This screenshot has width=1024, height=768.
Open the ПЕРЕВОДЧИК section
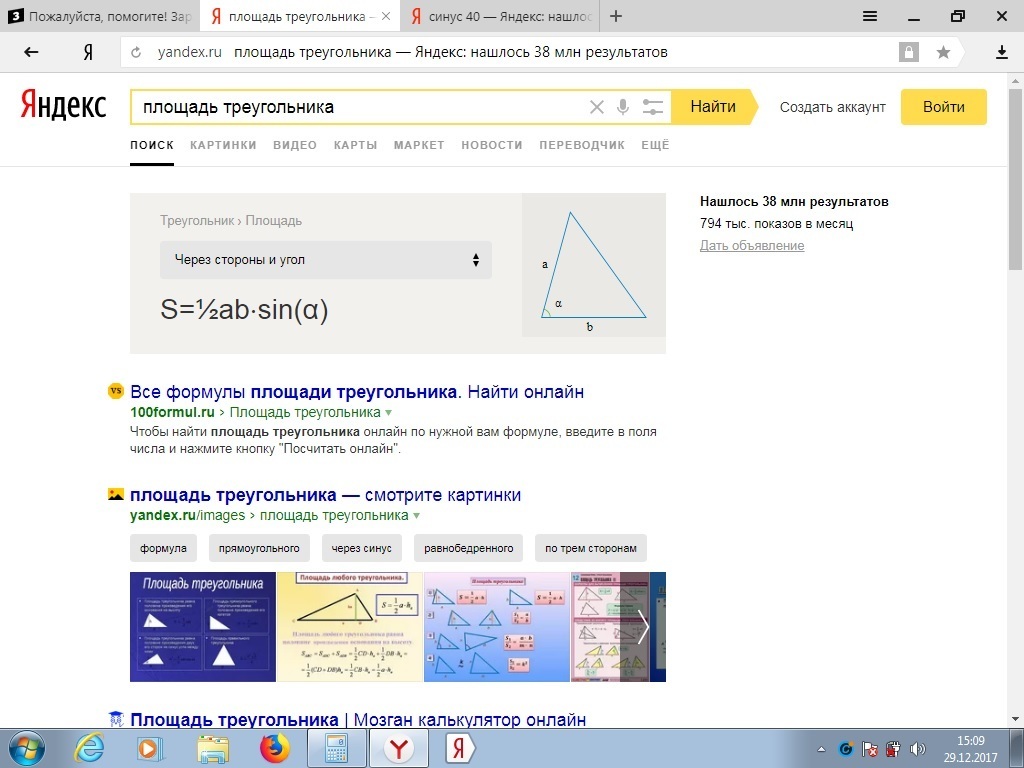[x=582, y=145]
